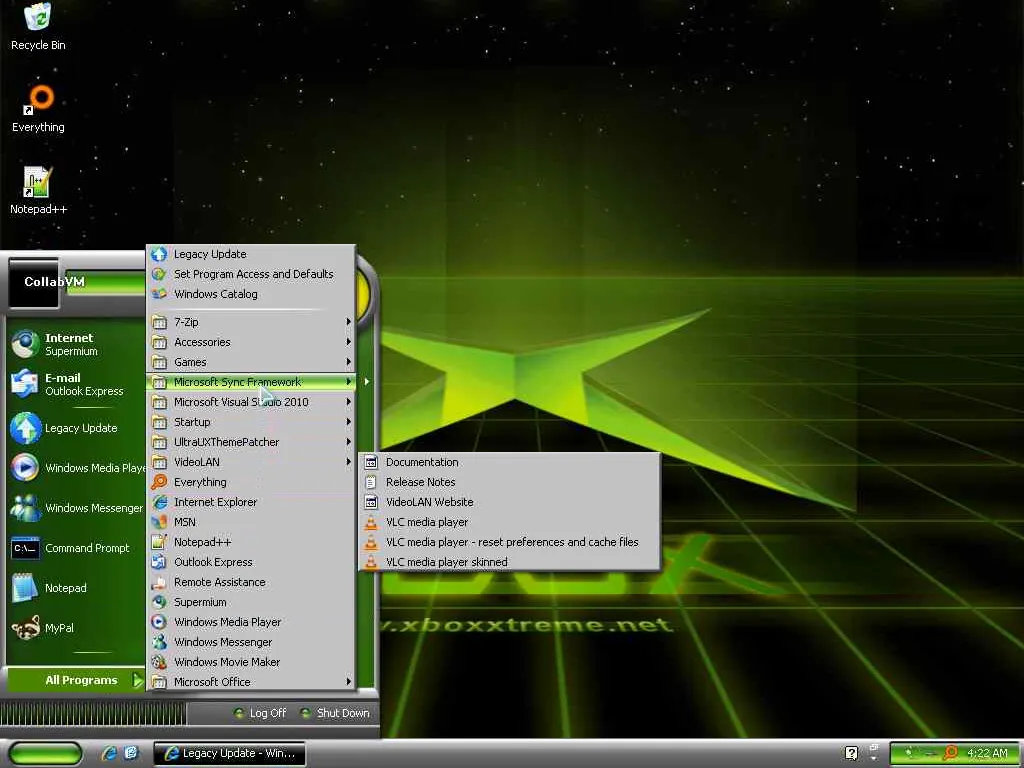Click the Windows Movie Maker icon
1024x768 pixels.
[x=159, y=662]
